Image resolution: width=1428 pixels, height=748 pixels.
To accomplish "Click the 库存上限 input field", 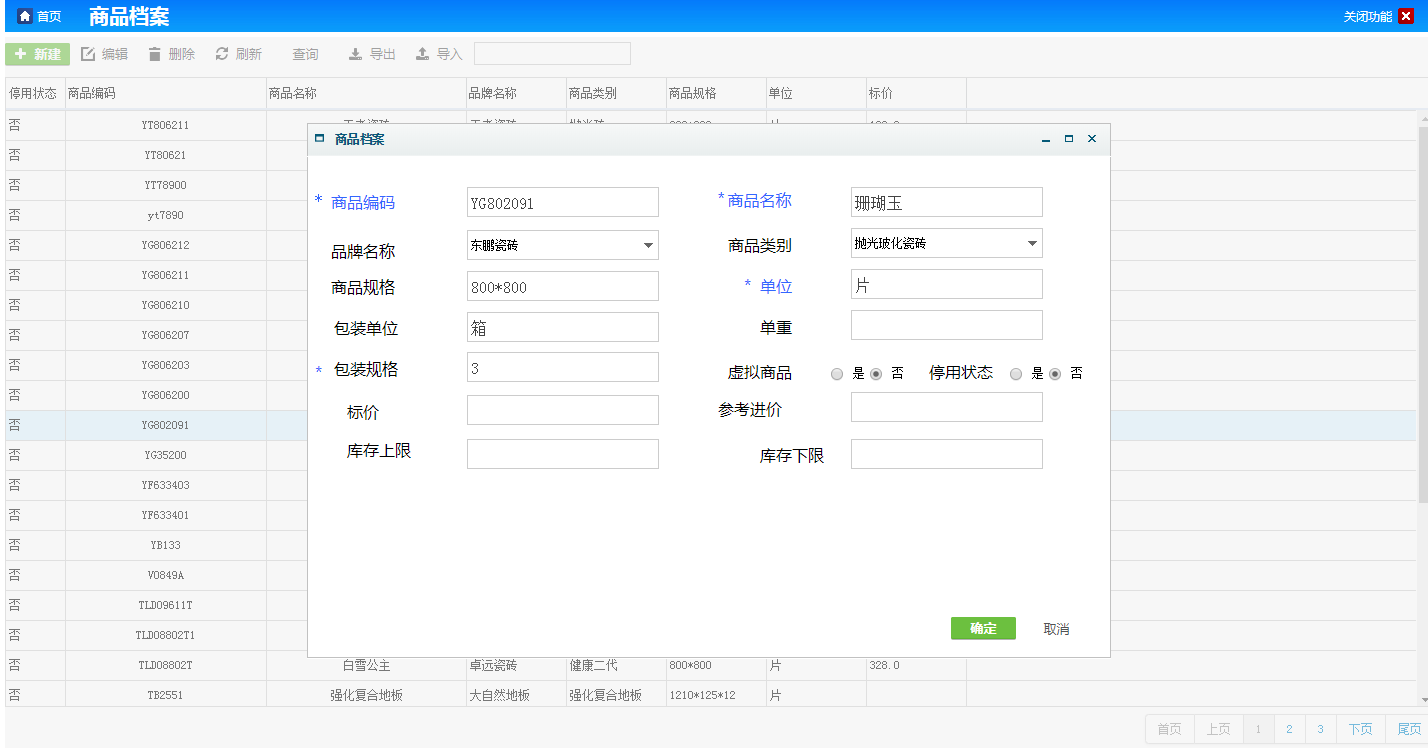I will pos(563,454).
